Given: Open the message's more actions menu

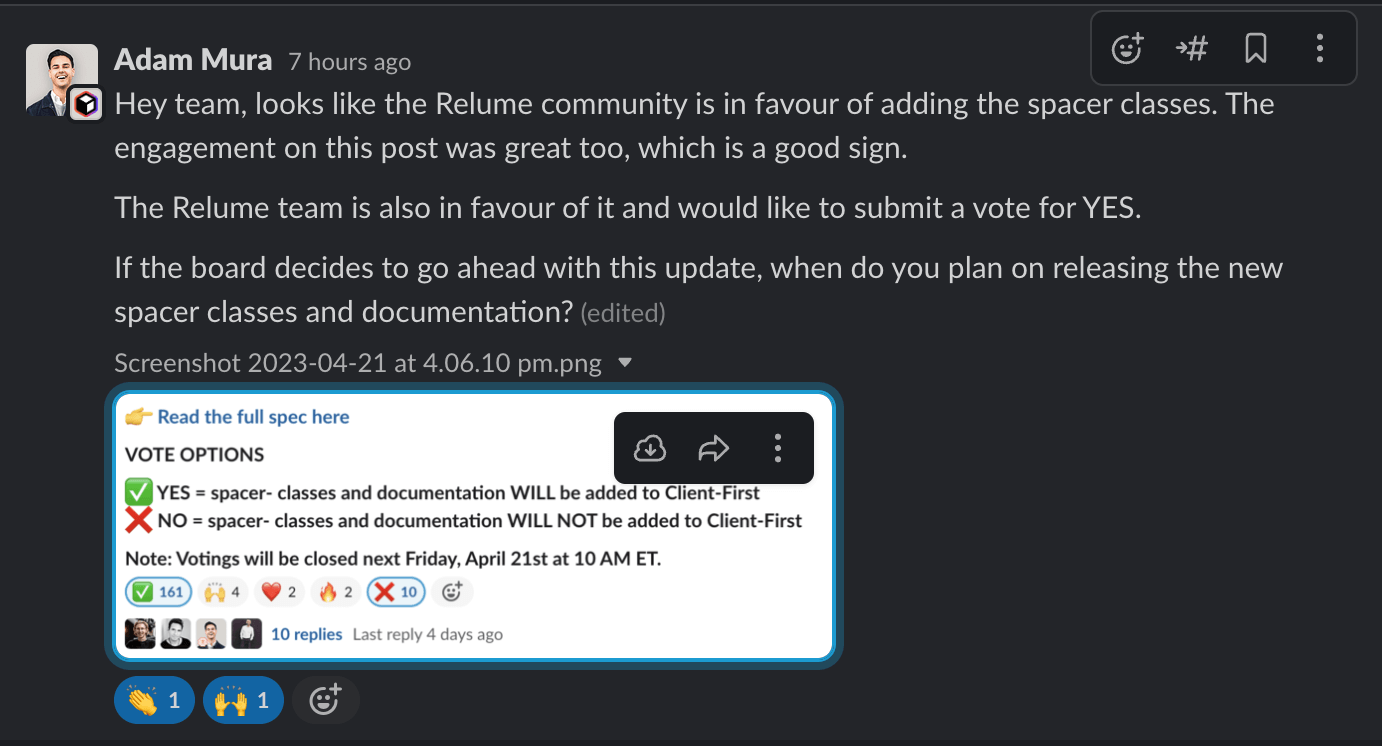Looking at the screenshot, I should (1320, 48).
